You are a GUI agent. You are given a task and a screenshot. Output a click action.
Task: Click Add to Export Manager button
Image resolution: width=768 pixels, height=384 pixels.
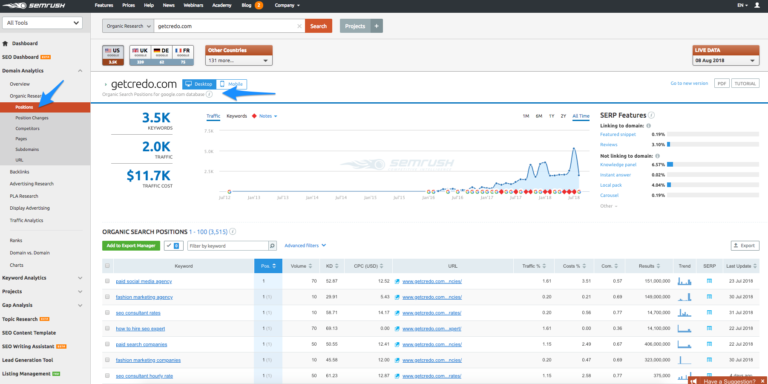[131, 245]
